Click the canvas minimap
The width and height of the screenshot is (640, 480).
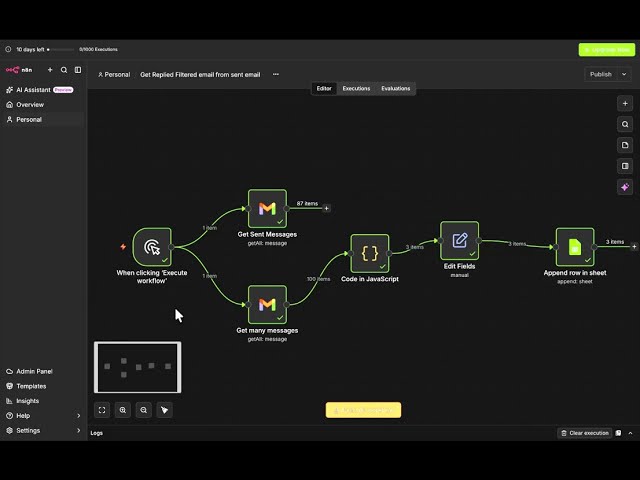coord(138,367)
